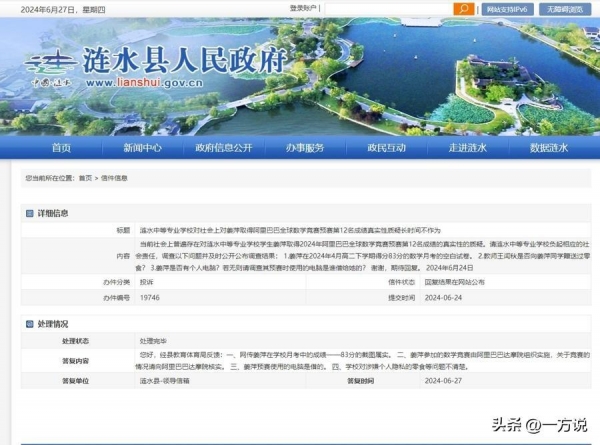Viewport: 600px width, 445px height.
Task: Click the 详细信息 section header icon
Action: [x=30, y=213]
